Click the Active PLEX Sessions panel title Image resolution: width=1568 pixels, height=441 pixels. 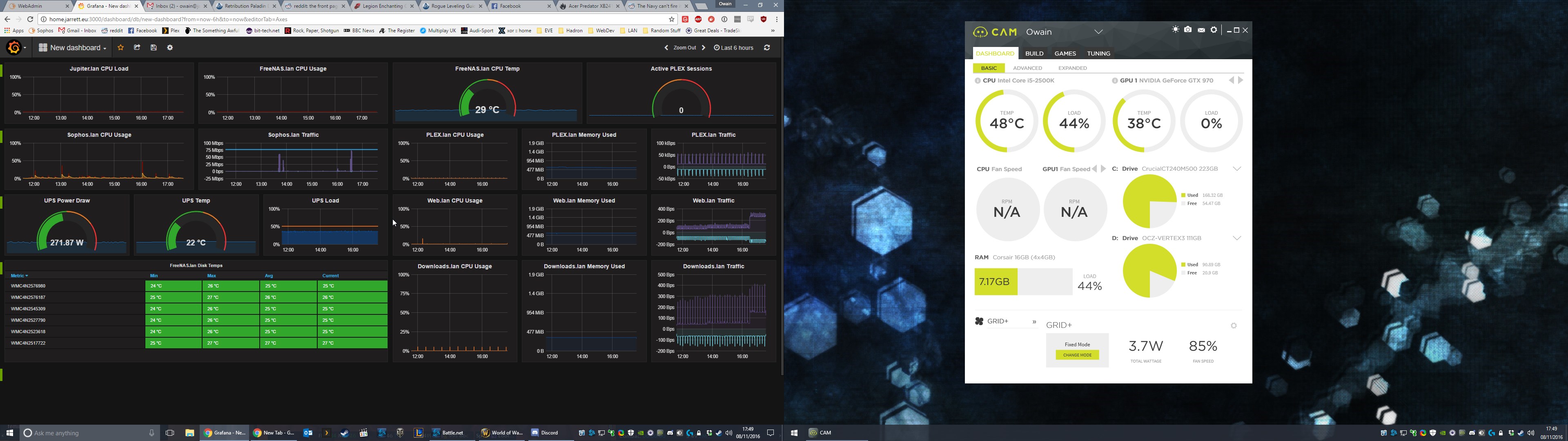pyautogui.click(x=681, y=69)
